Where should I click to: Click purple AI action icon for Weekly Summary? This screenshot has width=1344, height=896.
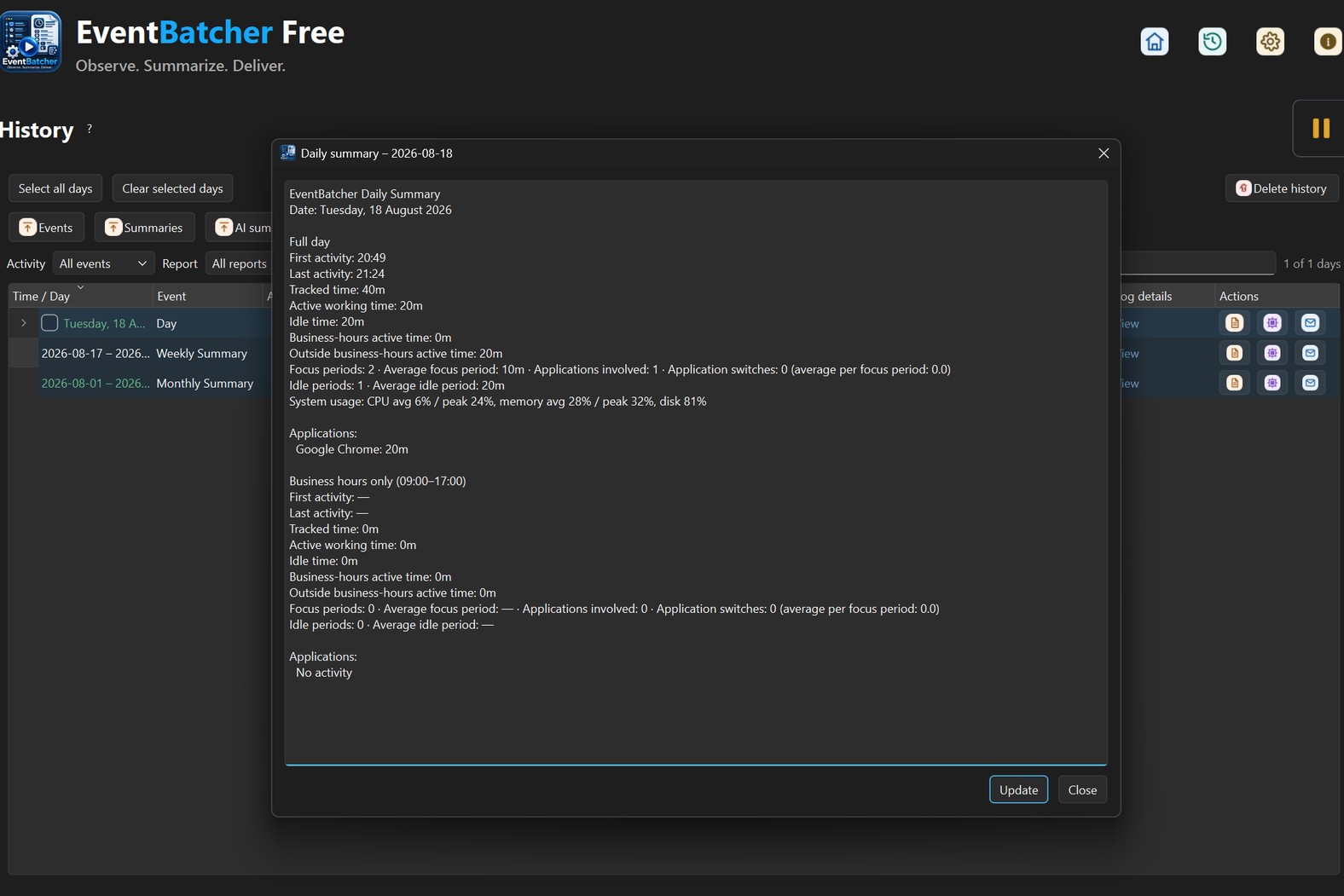(1272, 353)
